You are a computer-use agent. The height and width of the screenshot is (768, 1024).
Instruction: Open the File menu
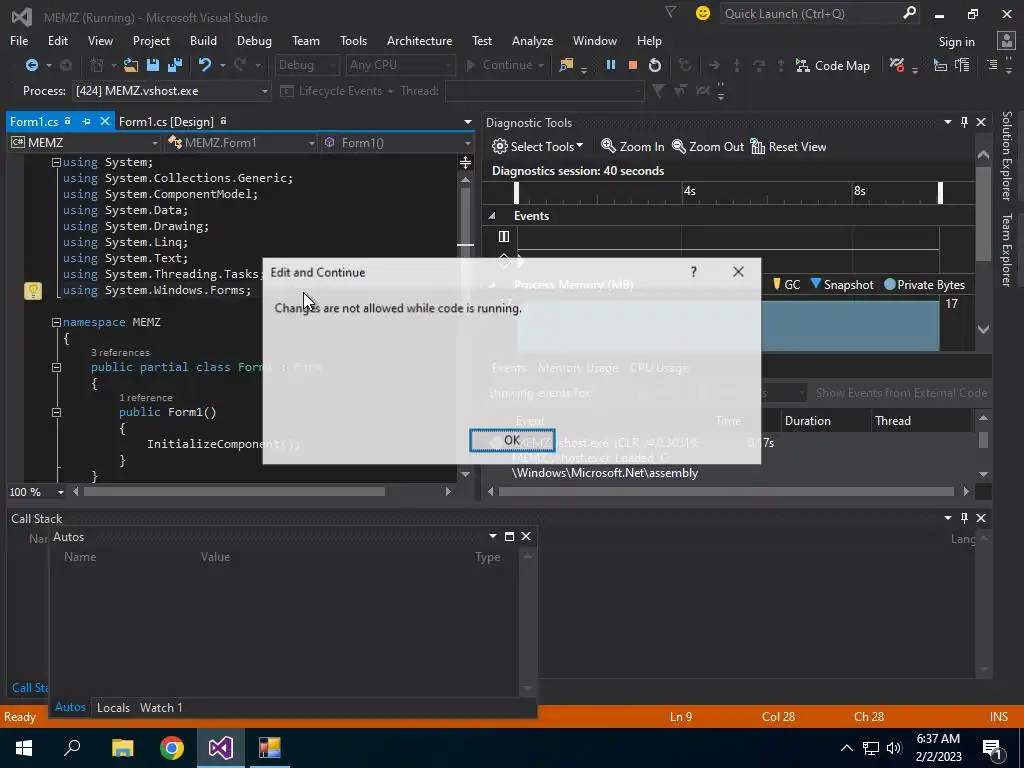click(x=19, y=40)
